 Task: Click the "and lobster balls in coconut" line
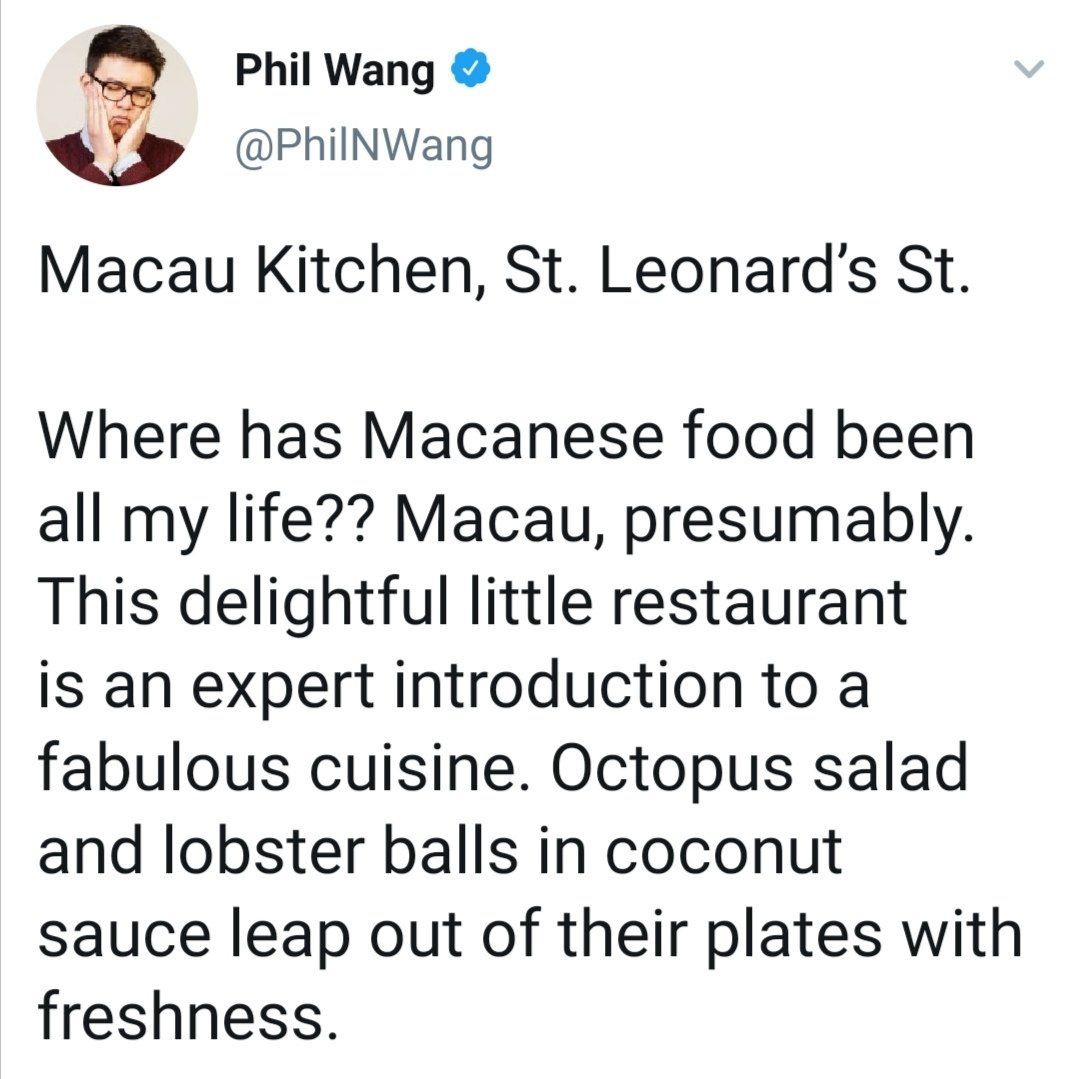click(x=440, y=850)
